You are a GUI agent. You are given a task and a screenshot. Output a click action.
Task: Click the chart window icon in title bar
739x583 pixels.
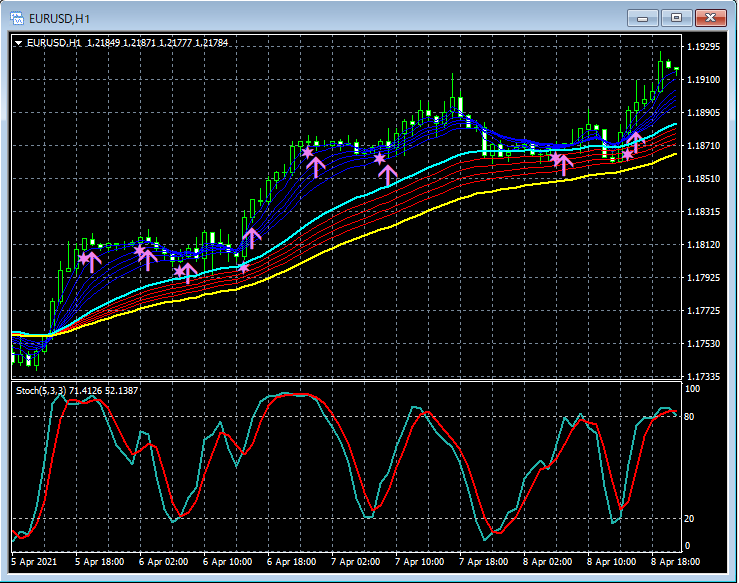coord(17,17)
